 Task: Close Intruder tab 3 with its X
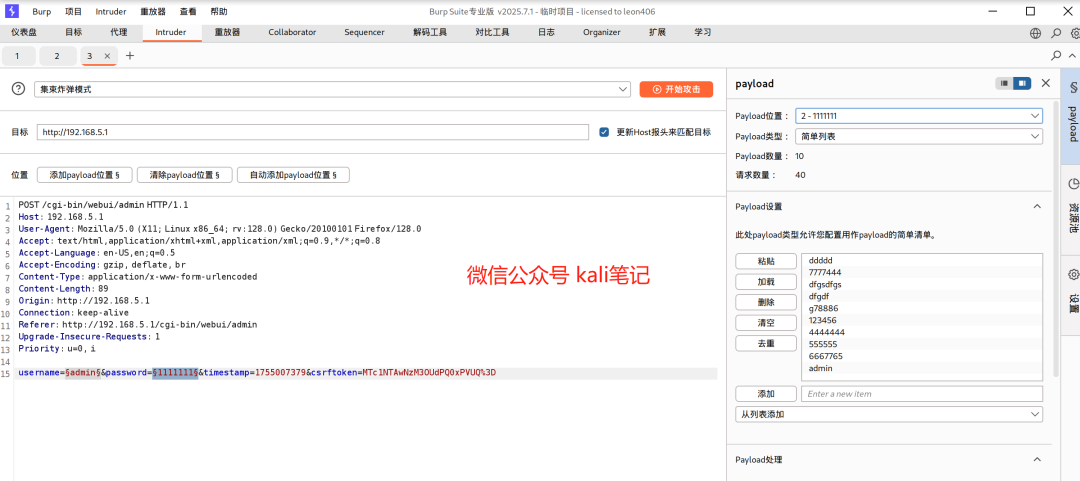(x=107, y=56)
